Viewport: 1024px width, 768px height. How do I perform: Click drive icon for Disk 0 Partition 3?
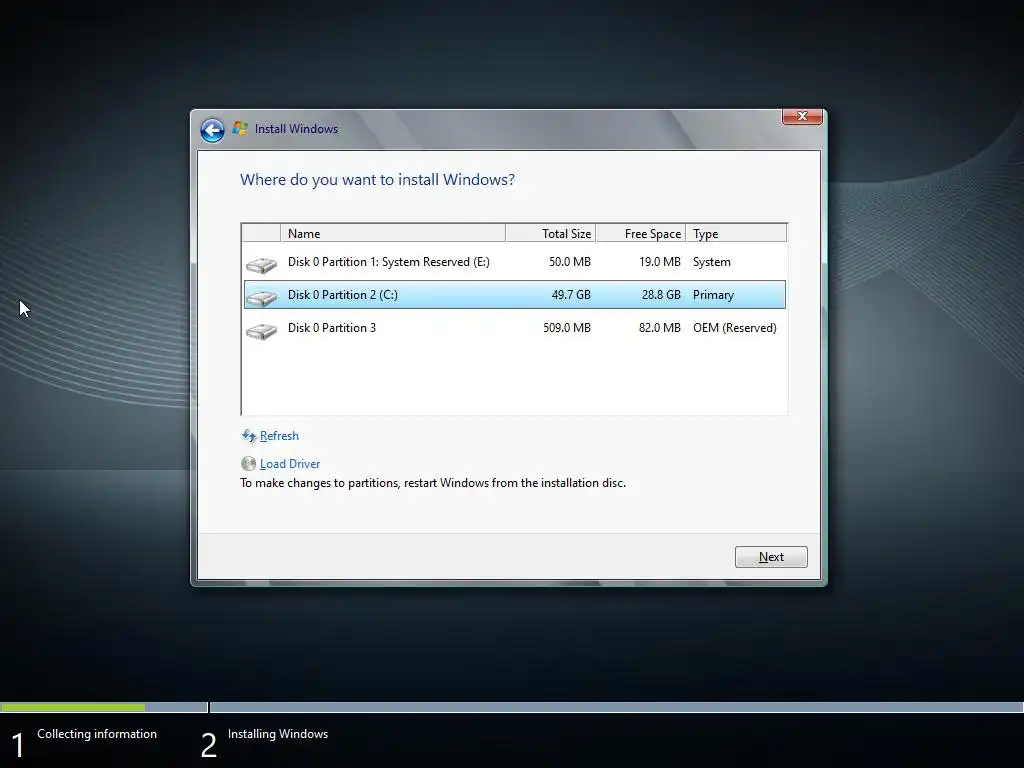[261, 331]
